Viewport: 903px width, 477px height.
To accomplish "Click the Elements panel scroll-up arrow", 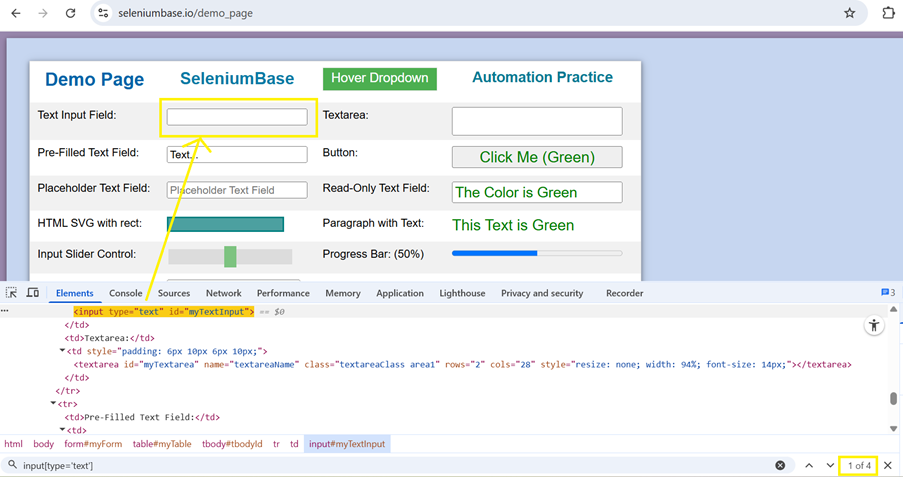I will click(x=893, y=309).
